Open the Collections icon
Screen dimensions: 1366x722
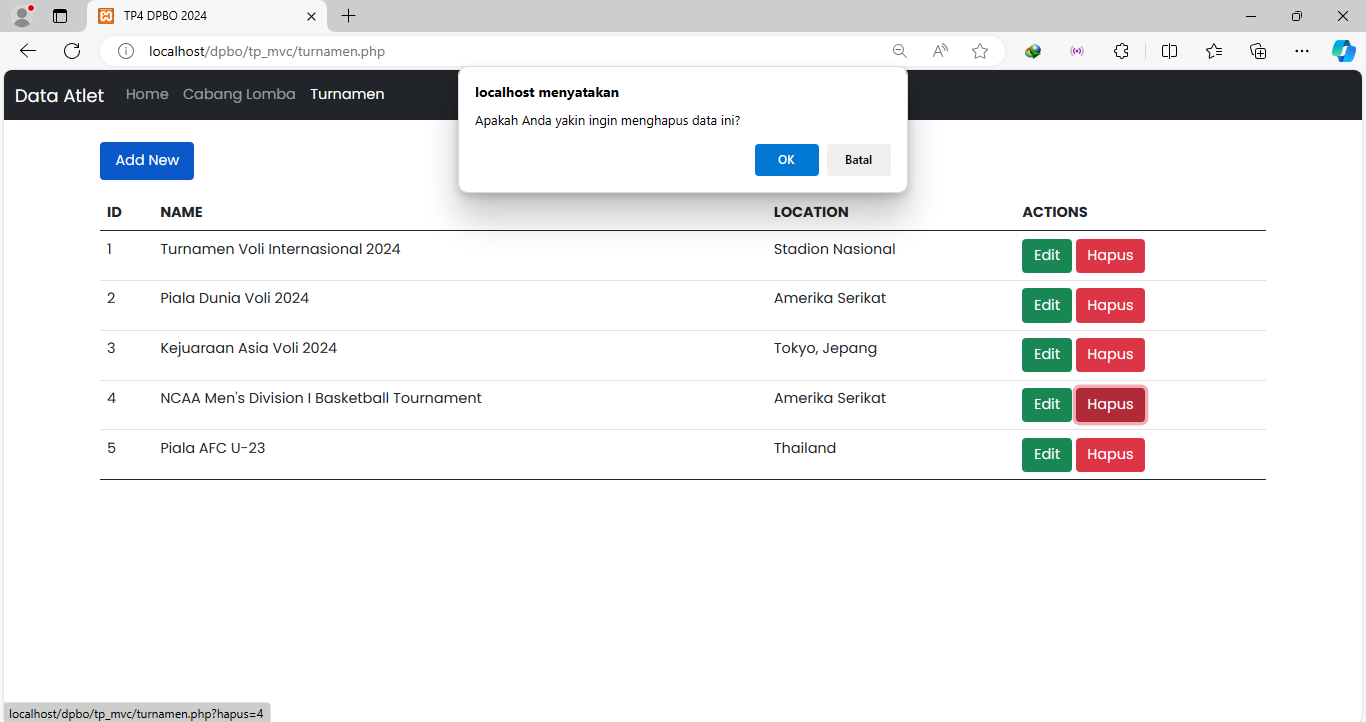pos(1259,51)
